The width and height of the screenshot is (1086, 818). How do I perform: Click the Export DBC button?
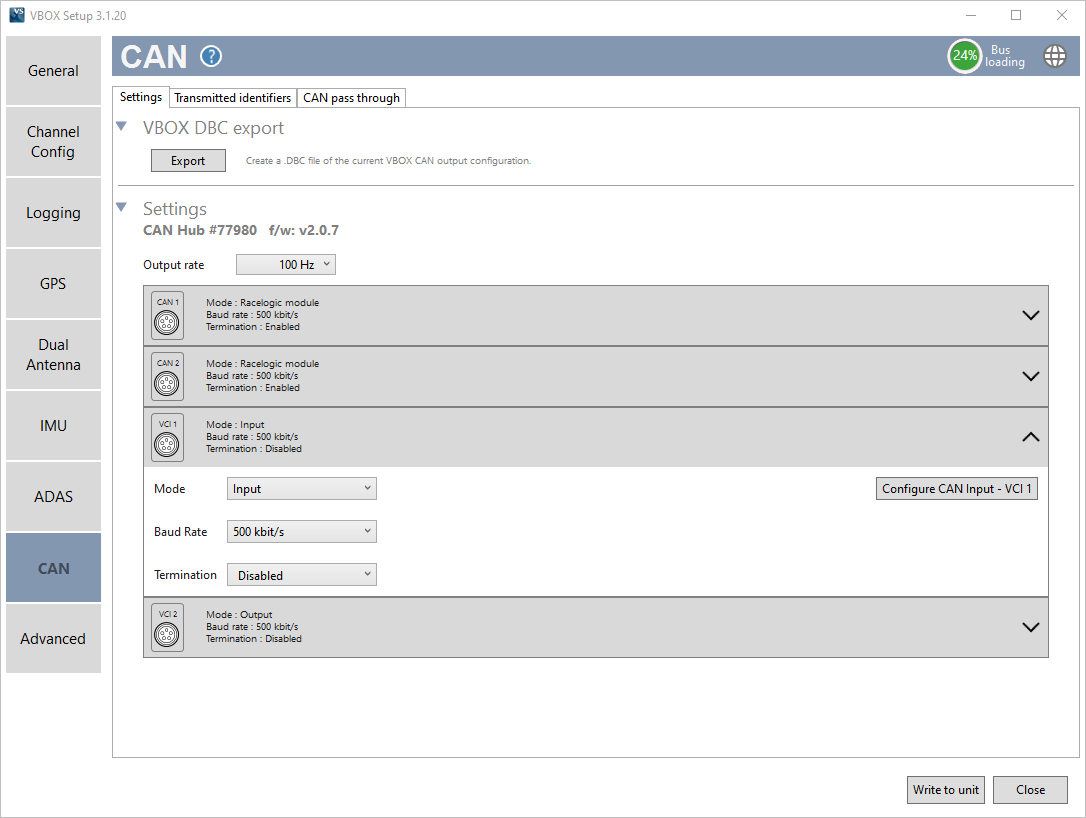[188, 161]
